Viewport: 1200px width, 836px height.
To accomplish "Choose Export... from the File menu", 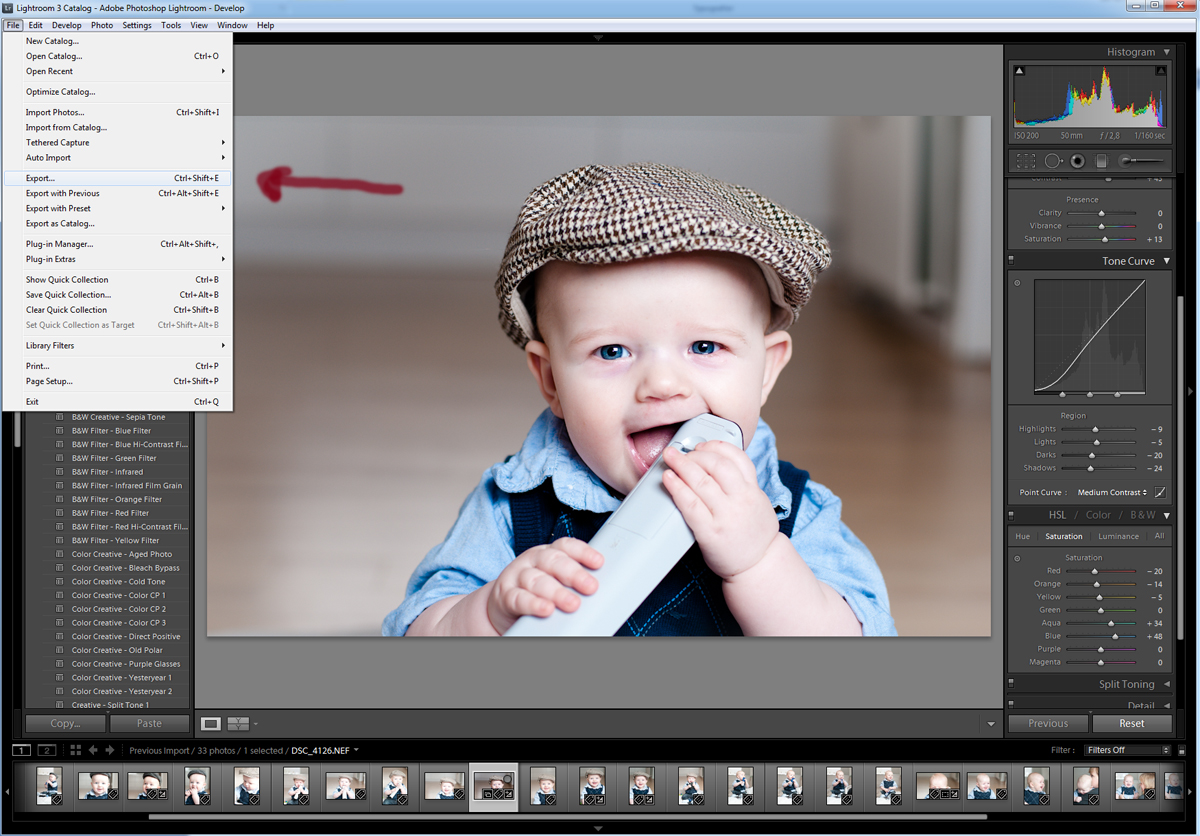I will 40,178.
